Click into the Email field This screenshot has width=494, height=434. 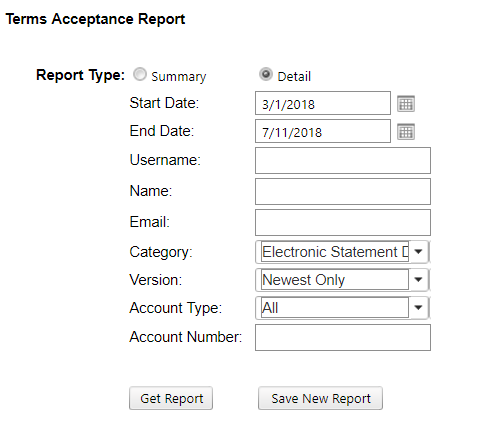pos(343,223)
